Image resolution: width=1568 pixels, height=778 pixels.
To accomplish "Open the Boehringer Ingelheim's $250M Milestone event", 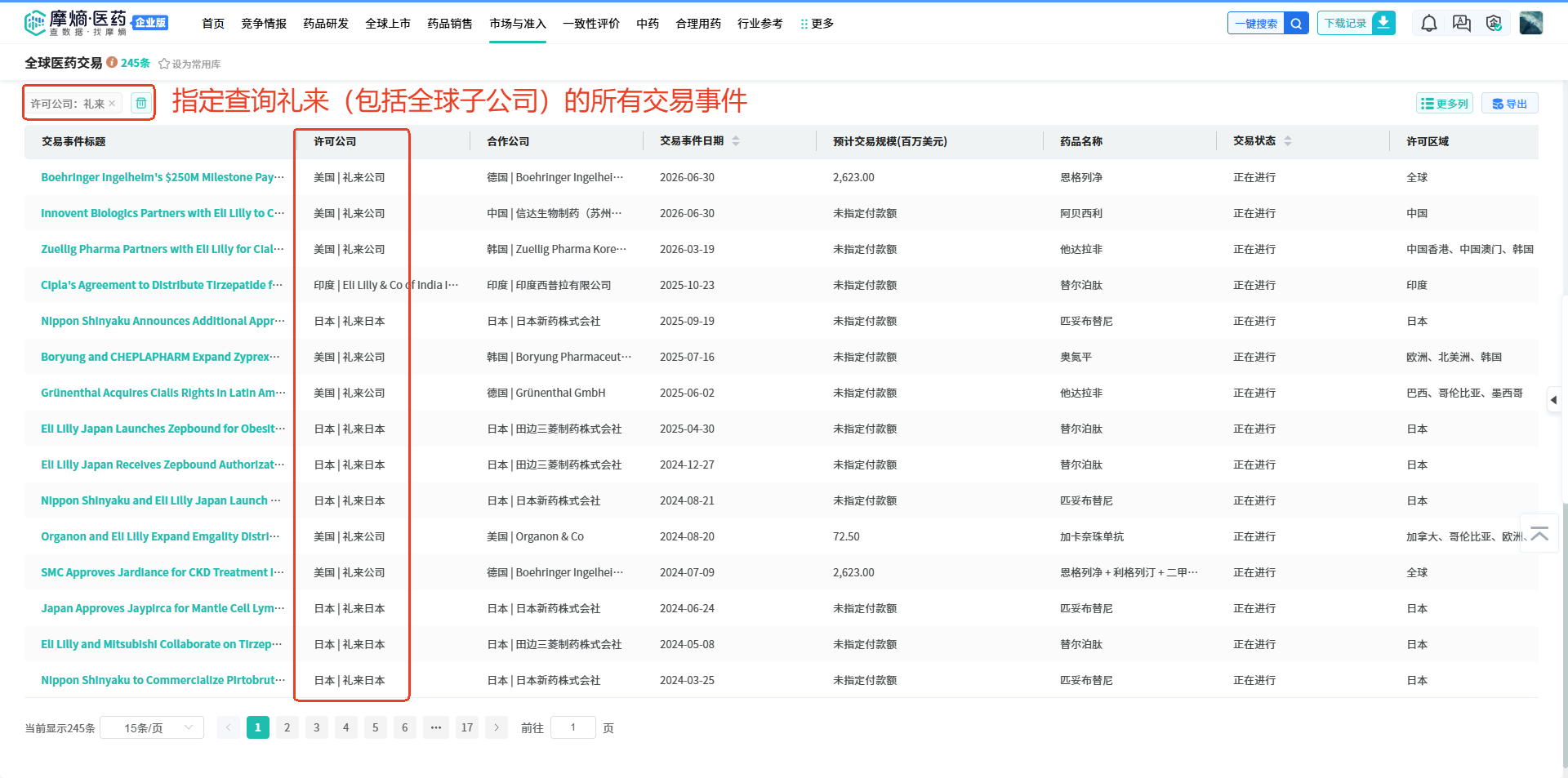I will pyautogui.click(x=163, y=177).
